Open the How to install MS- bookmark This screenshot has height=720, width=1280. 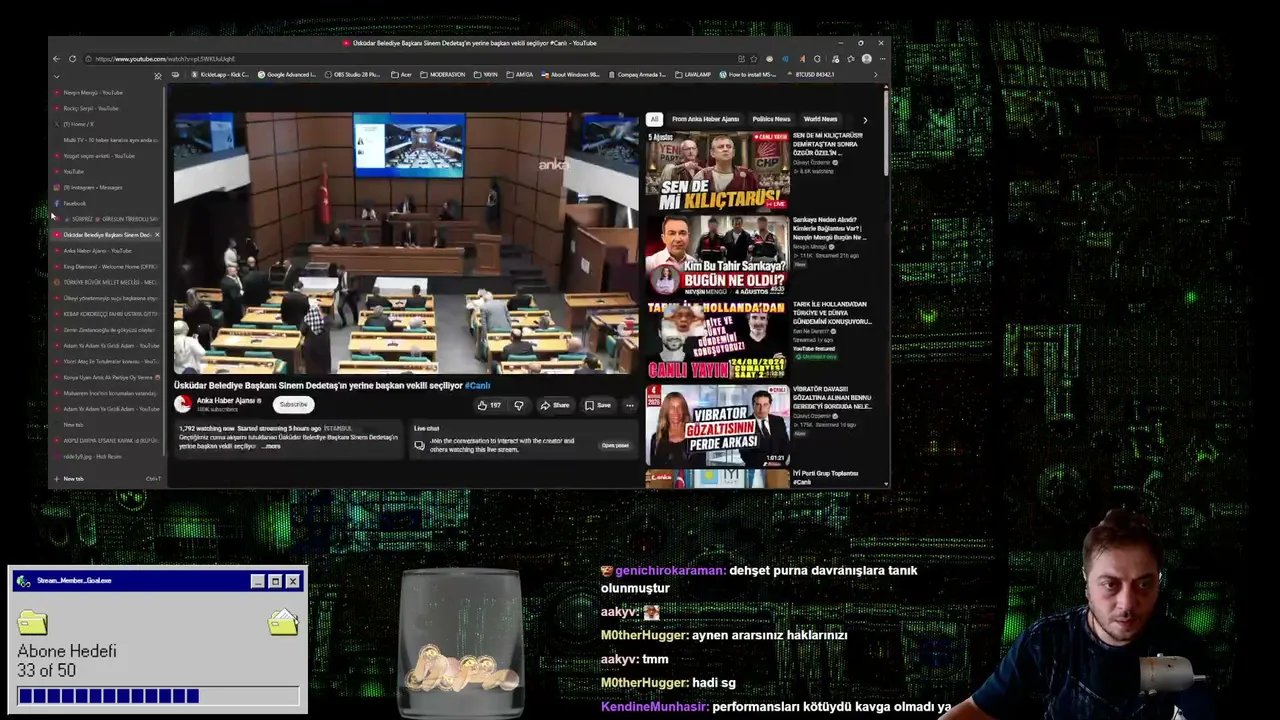(748, 75)
